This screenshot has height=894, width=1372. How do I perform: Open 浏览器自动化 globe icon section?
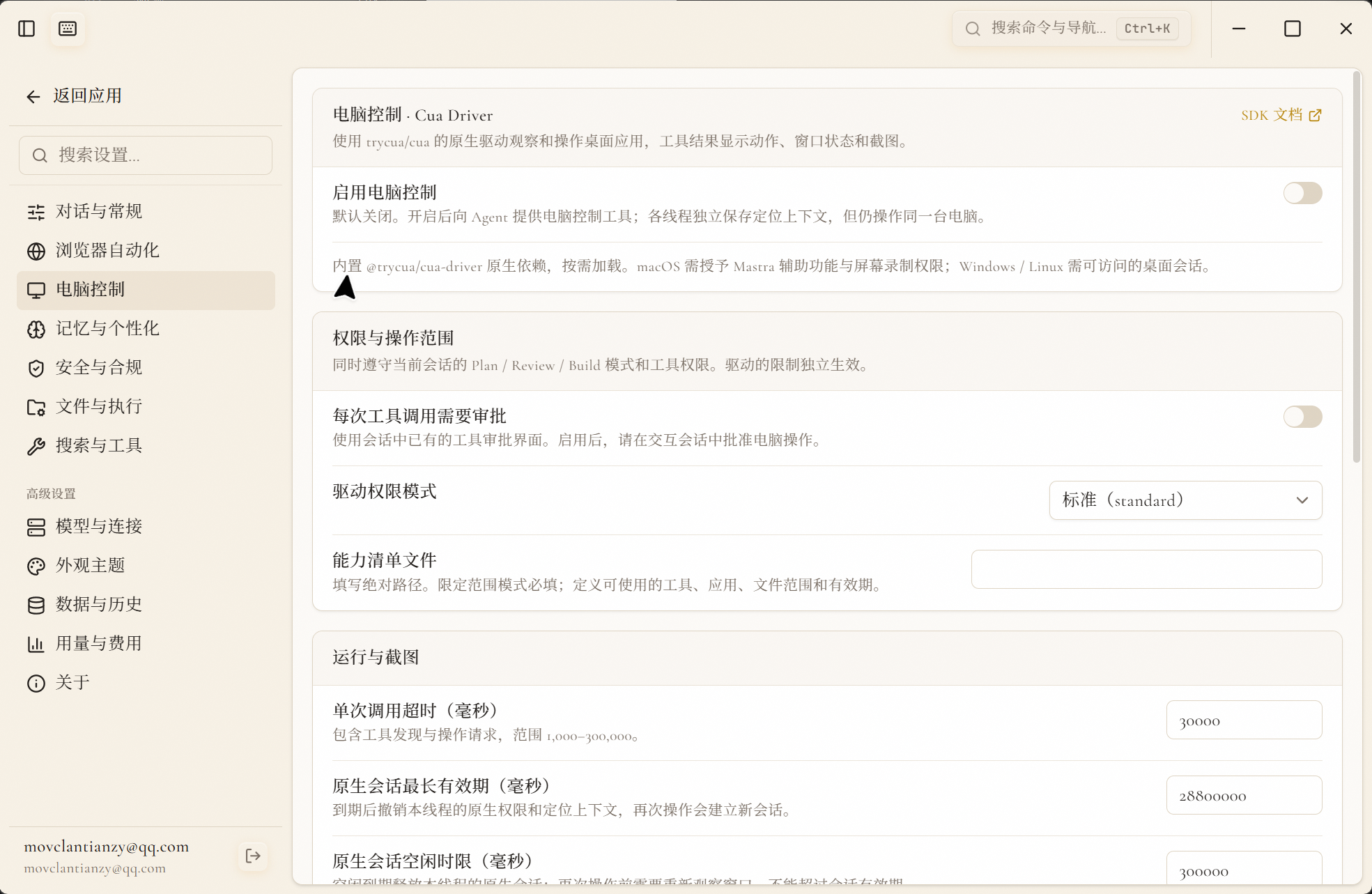pyautogui.click(x=36, y=251)
